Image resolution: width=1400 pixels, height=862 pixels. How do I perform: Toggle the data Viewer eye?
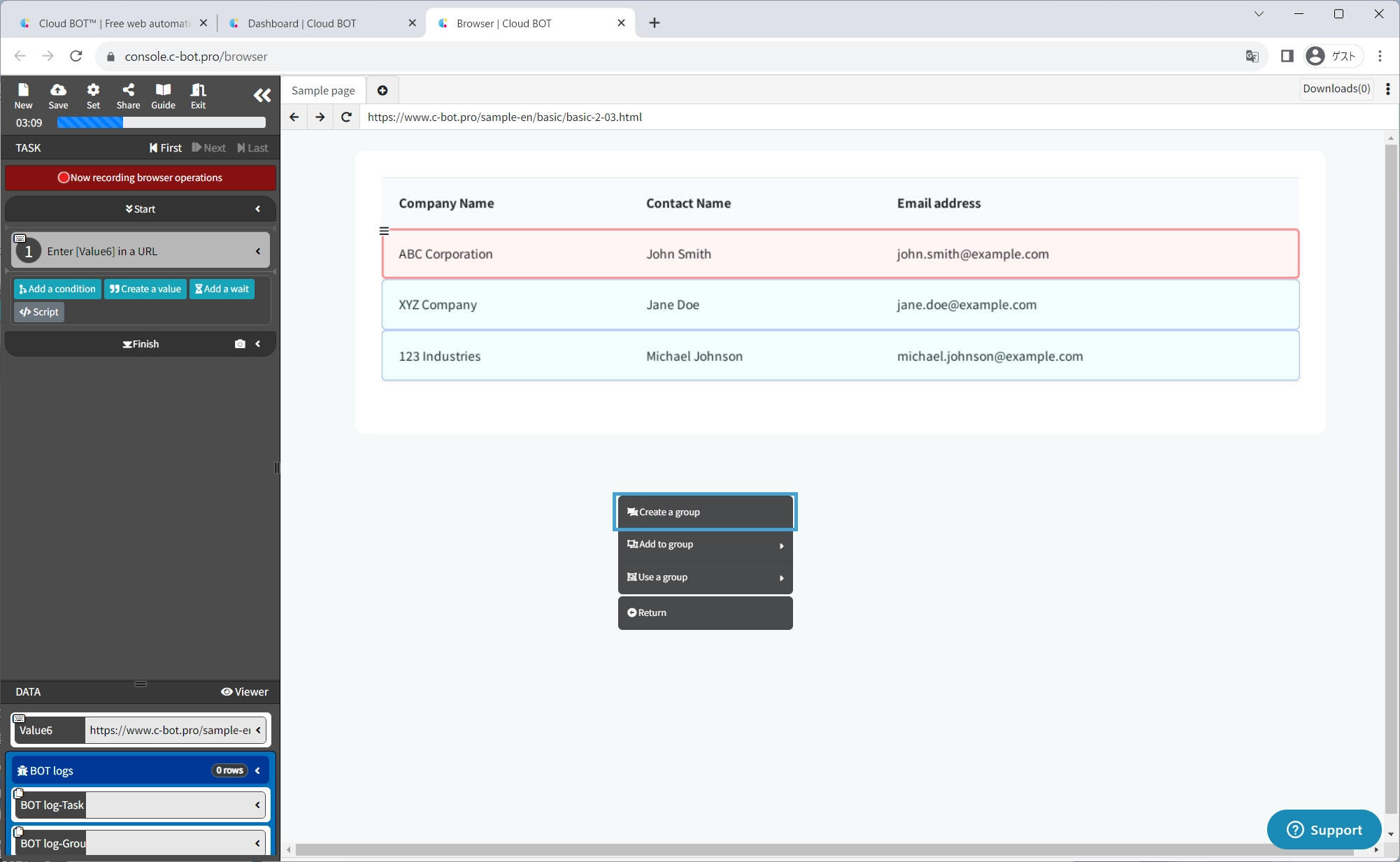245,691
